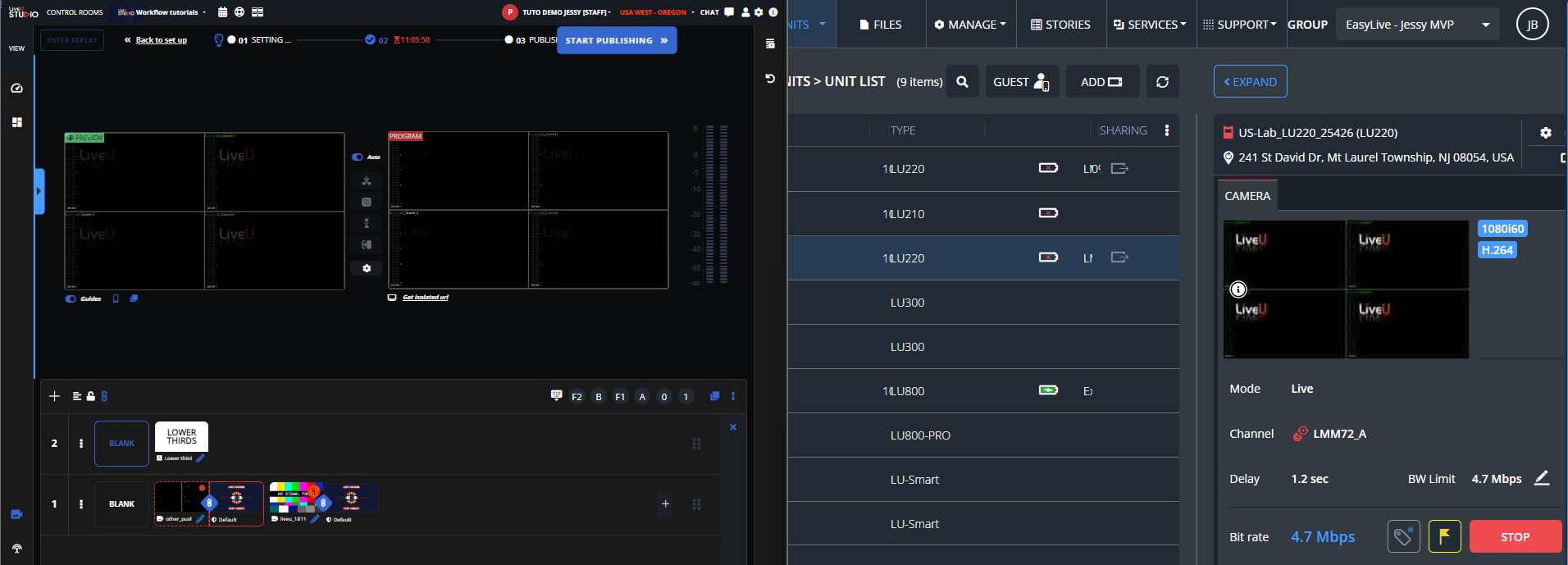Image resolution: width=1568 pixels, height=565 pixels.
Task: Toggle the Auto transition switch
Action: pyautogui.click(x=358, y=157)
